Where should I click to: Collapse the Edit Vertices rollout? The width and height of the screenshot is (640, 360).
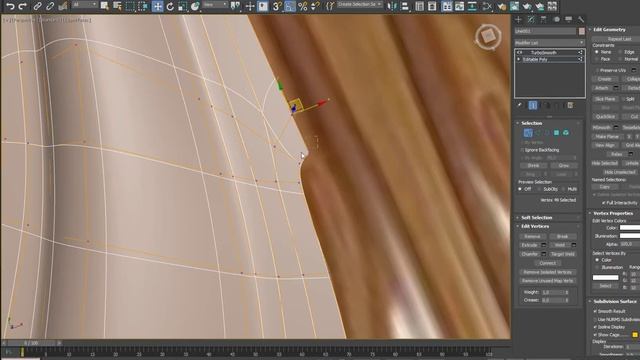(535, 226)
